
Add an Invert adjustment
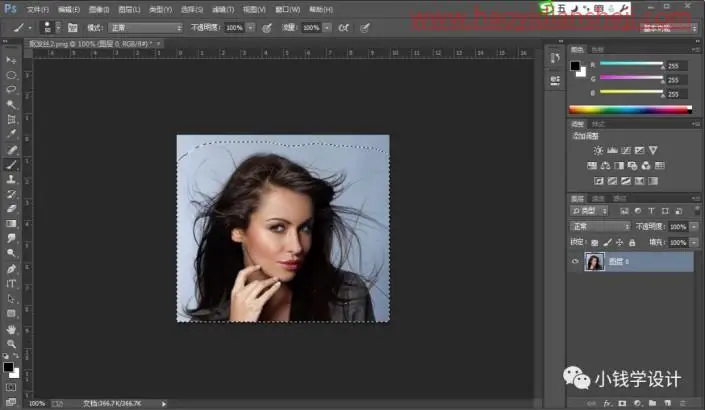point(599,181)
